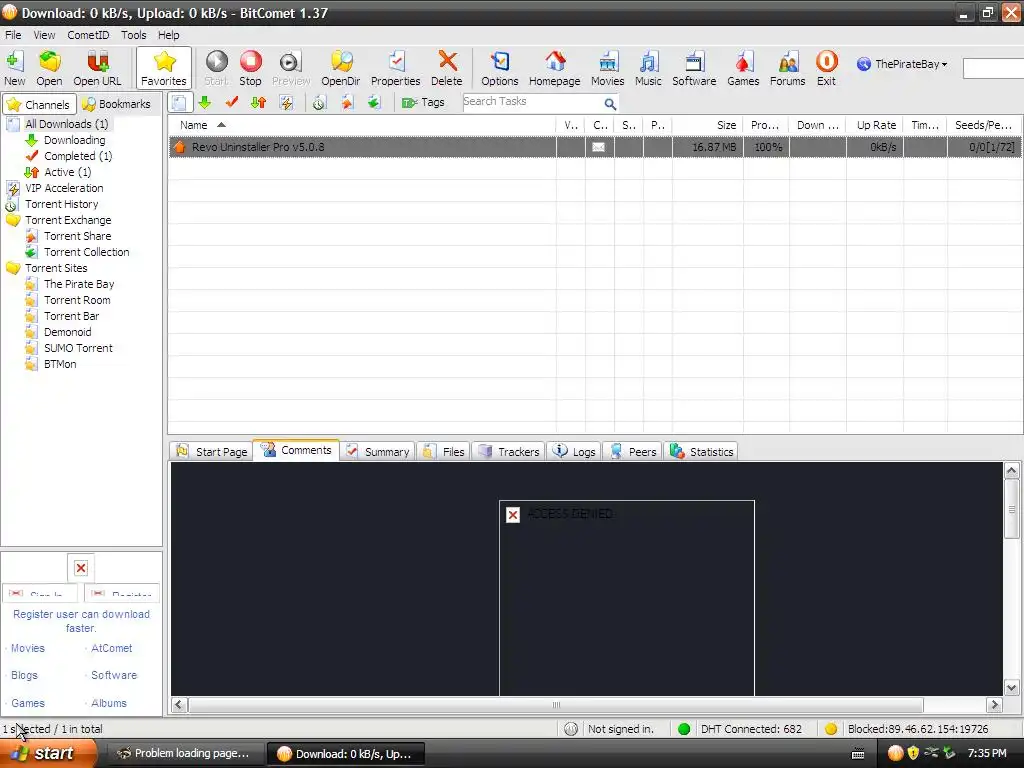Click the torrent collection filter icon
This screenshot has height=768, width=1024.
(374, 103)
